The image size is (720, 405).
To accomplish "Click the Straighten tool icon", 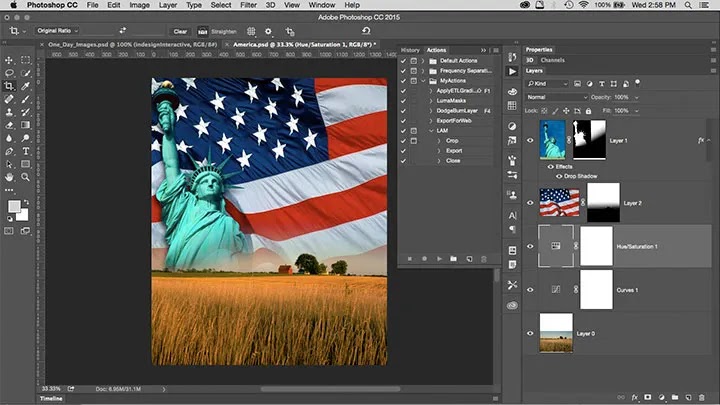I will coord(202,31).
